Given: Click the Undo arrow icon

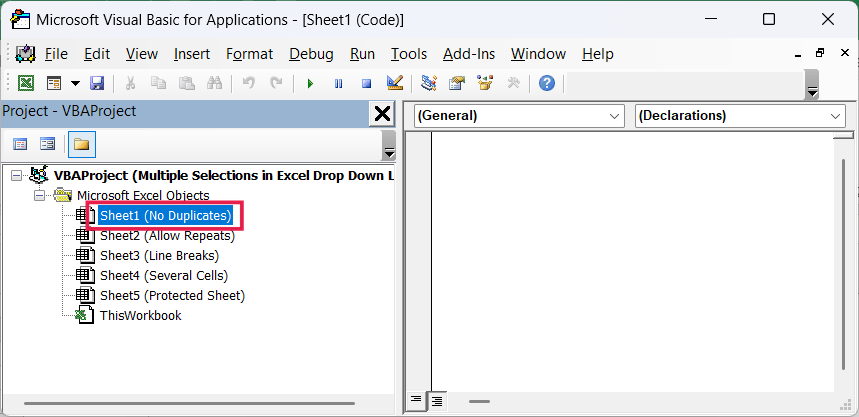Looking at the screenshot, I should pos(248,83).
